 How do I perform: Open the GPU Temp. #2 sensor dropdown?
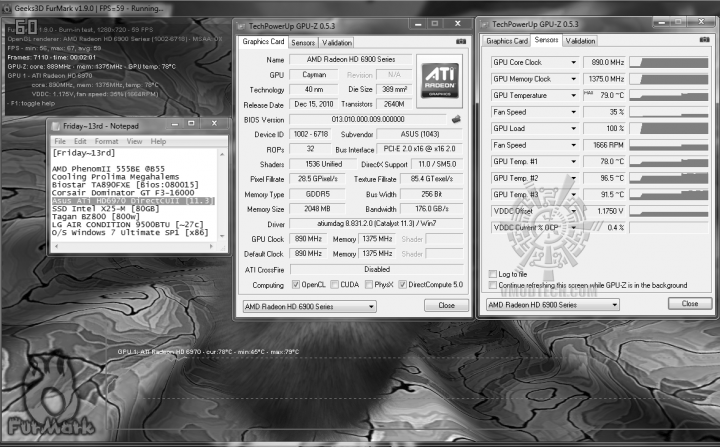pyautogui.click(x=574, y=178)
